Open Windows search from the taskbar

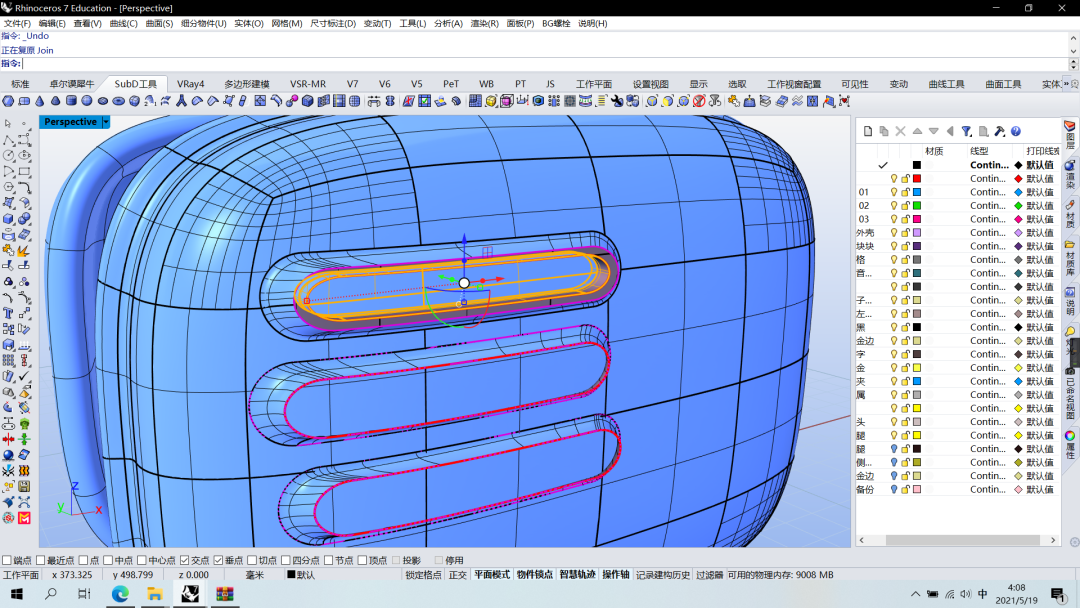tap(51, 594)
